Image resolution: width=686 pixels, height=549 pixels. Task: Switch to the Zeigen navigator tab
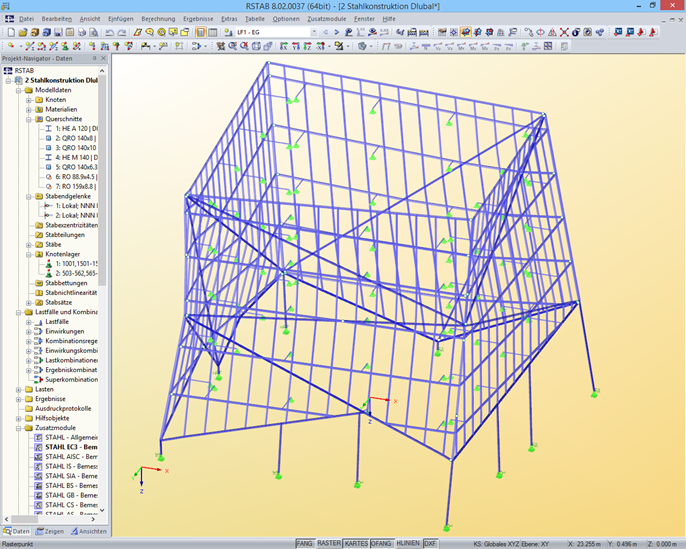[50, 531]
